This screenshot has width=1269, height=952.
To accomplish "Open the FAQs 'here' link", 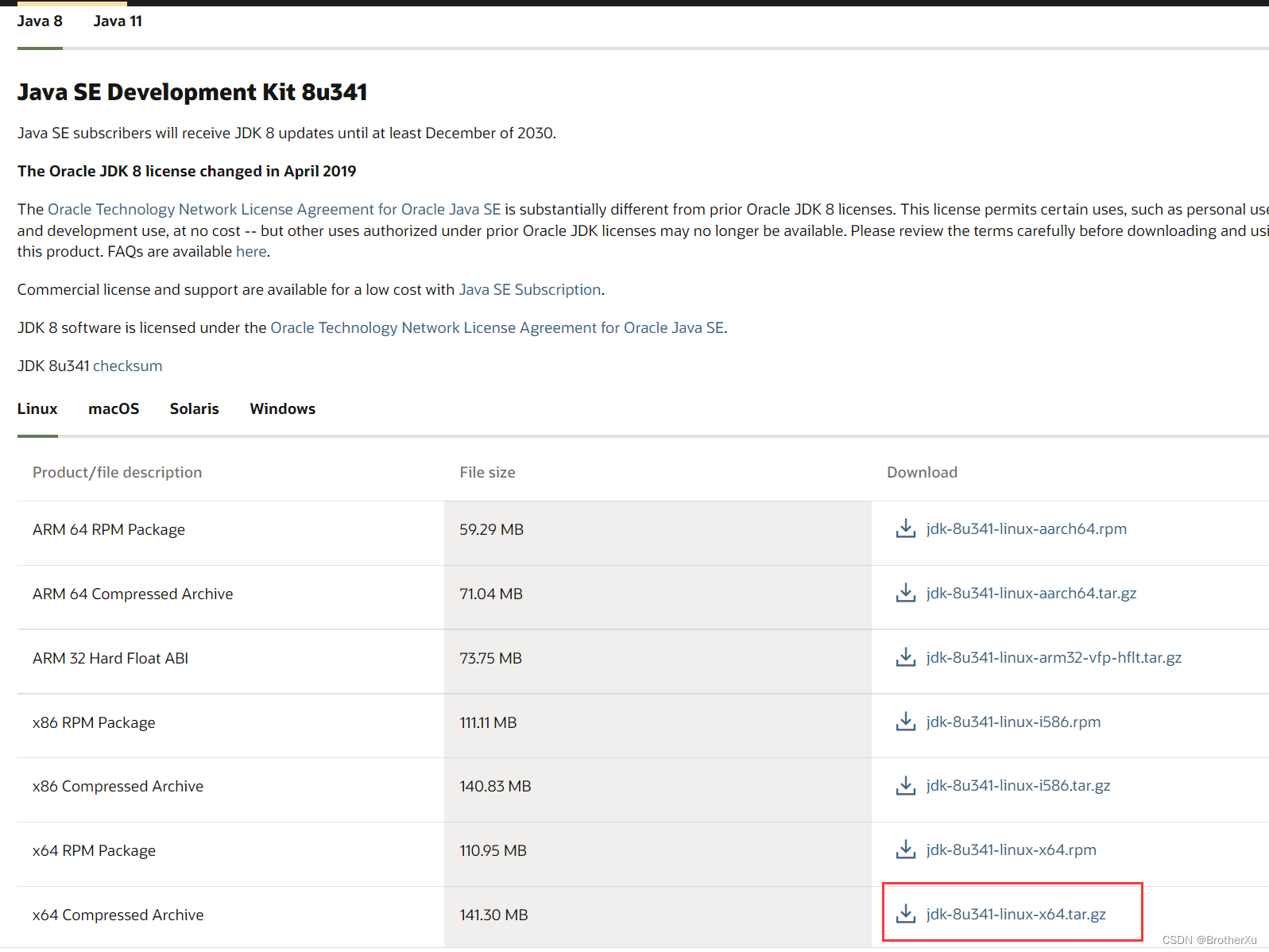I will 251,251.
